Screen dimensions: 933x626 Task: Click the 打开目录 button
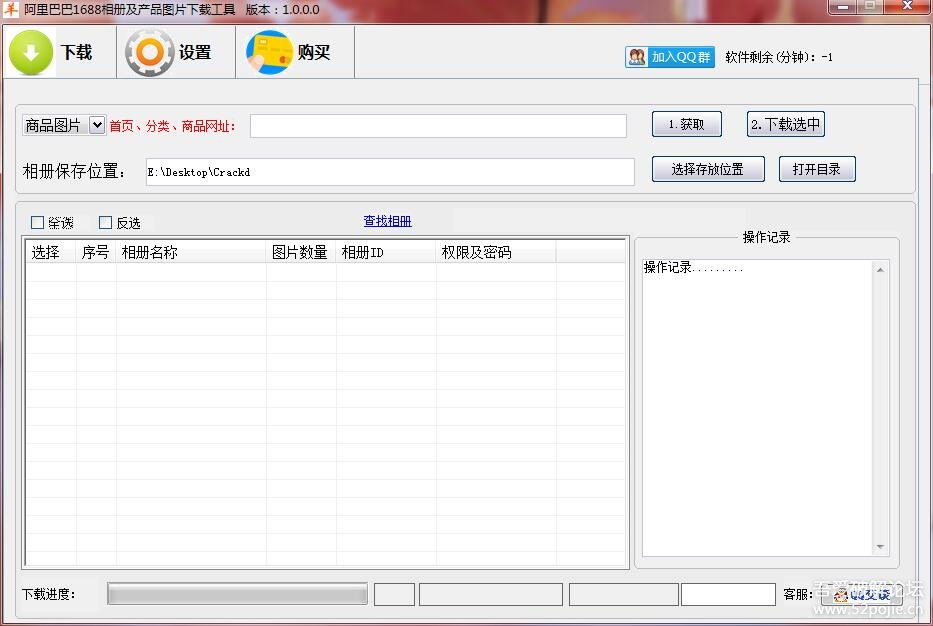point(817,169)
